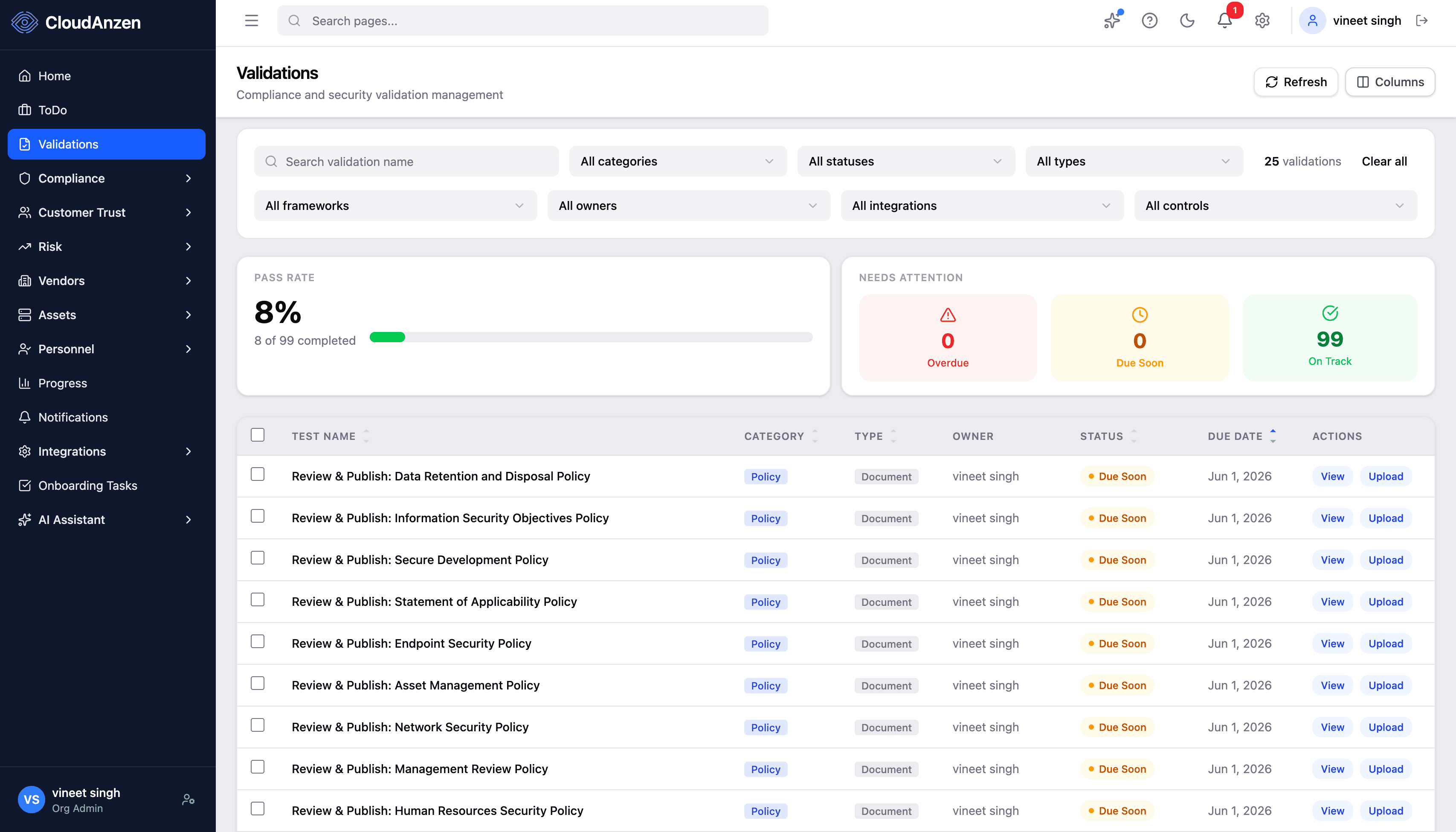This screenshot has height=832, width=1456.
Task: Upload for Secure Development Policy row
Action: point(1386,560)
